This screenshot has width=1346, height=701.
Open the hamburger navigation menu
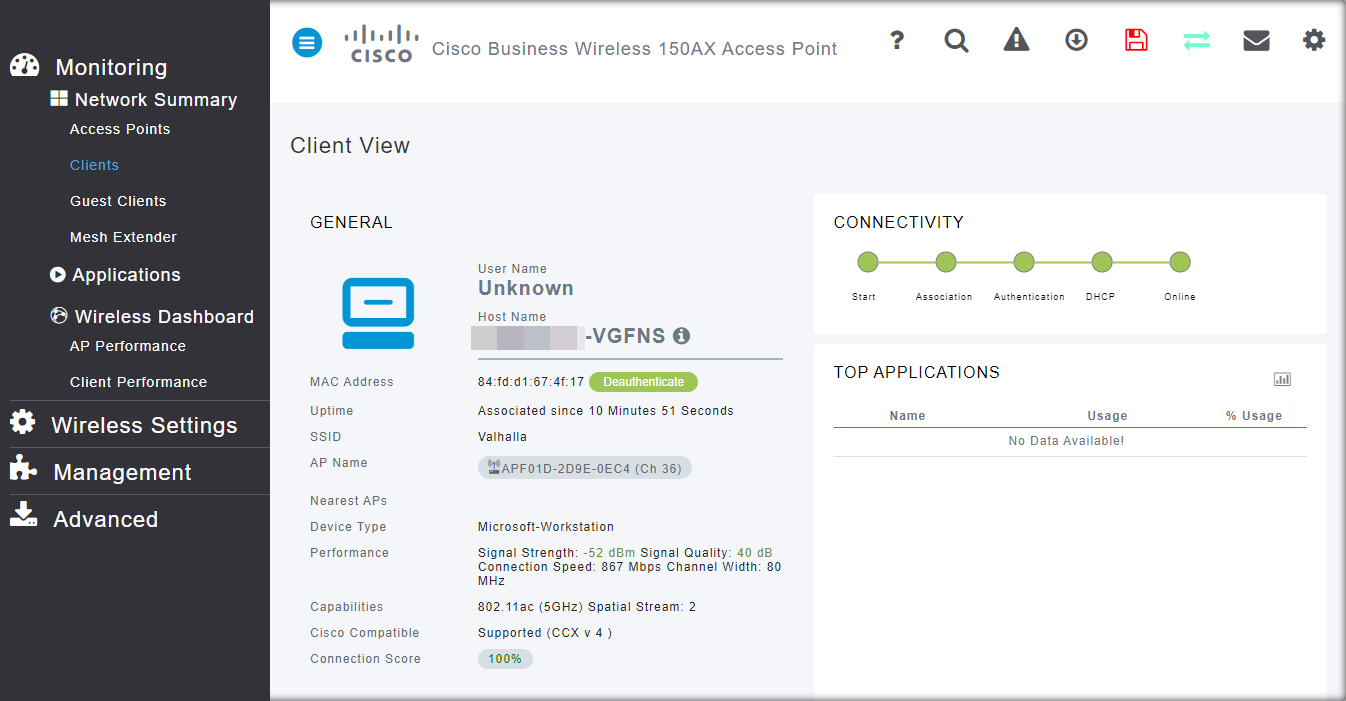pos(307,42)
